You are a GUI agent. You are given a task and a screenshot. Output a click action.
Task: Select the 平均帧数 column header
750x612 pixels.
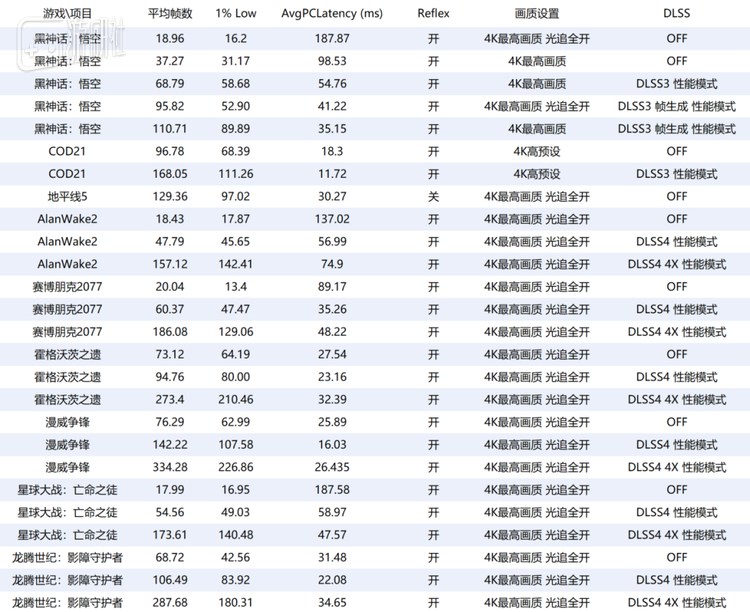169,15
